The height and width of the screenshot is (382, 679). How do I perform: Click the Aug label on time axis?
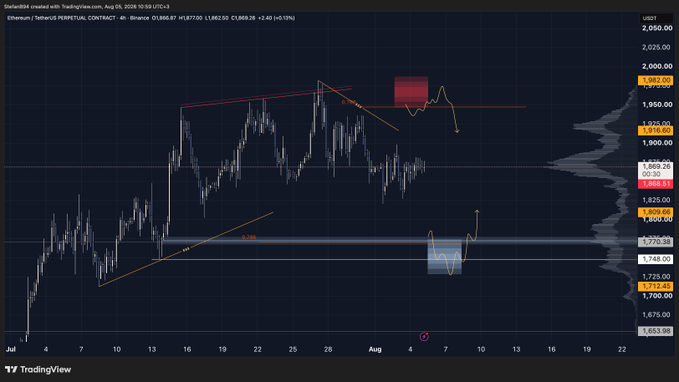click(375, 349)
